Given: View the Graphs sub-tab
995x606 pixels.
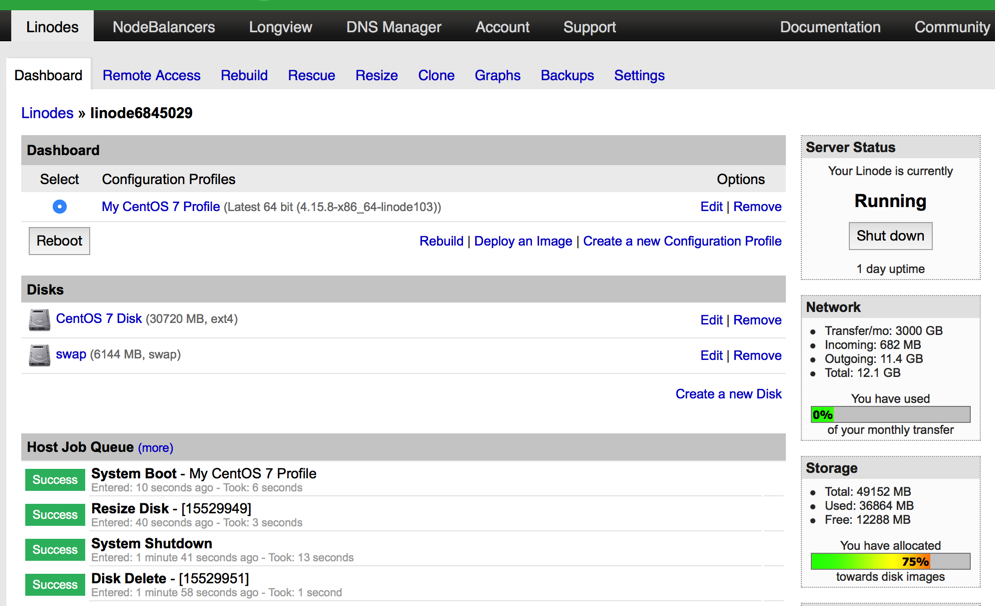Looking at the screenshot, I should 498,76.
